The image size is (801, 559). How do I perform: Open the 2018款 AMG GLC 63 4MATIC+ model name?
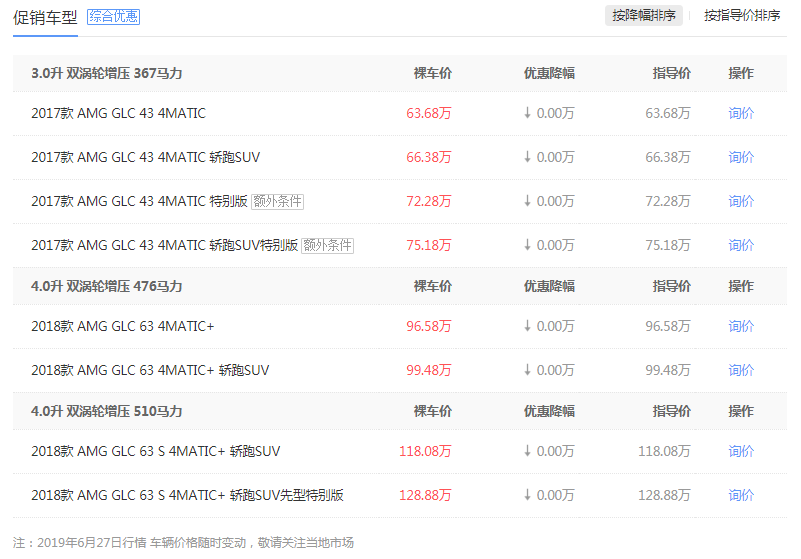[123, 326]
